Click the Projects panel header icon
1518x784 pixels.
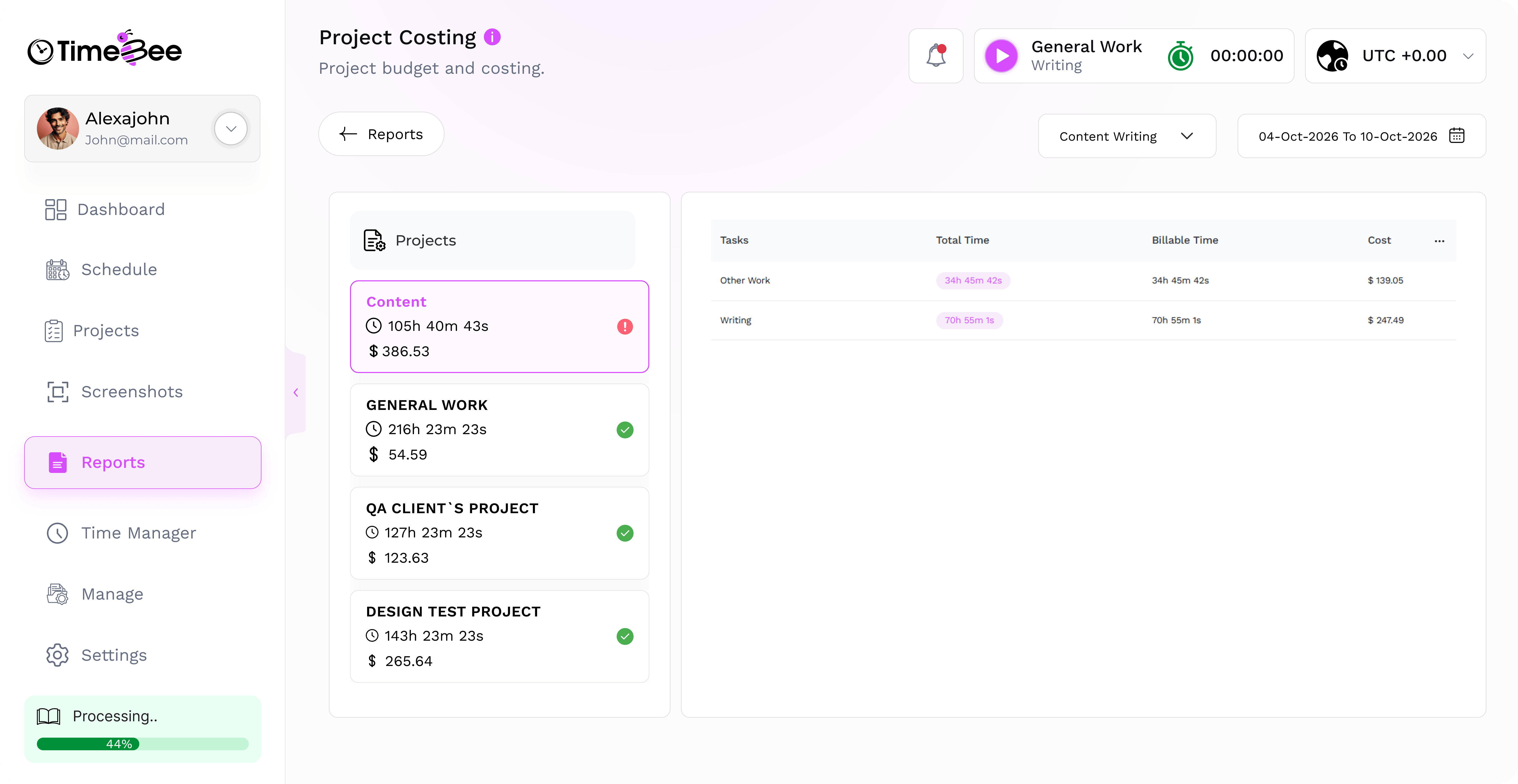[374, 240]
